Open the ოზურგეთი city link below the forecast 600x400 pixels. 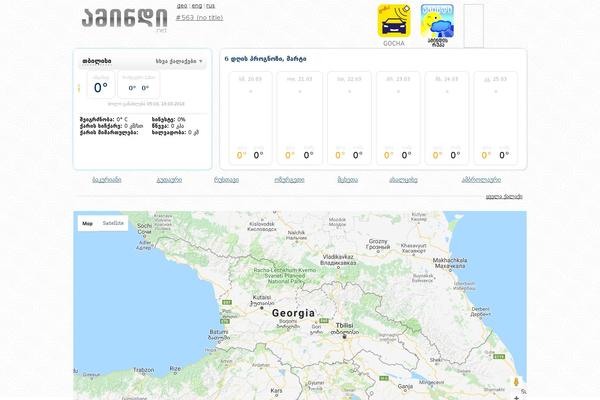tap(289, 180)
